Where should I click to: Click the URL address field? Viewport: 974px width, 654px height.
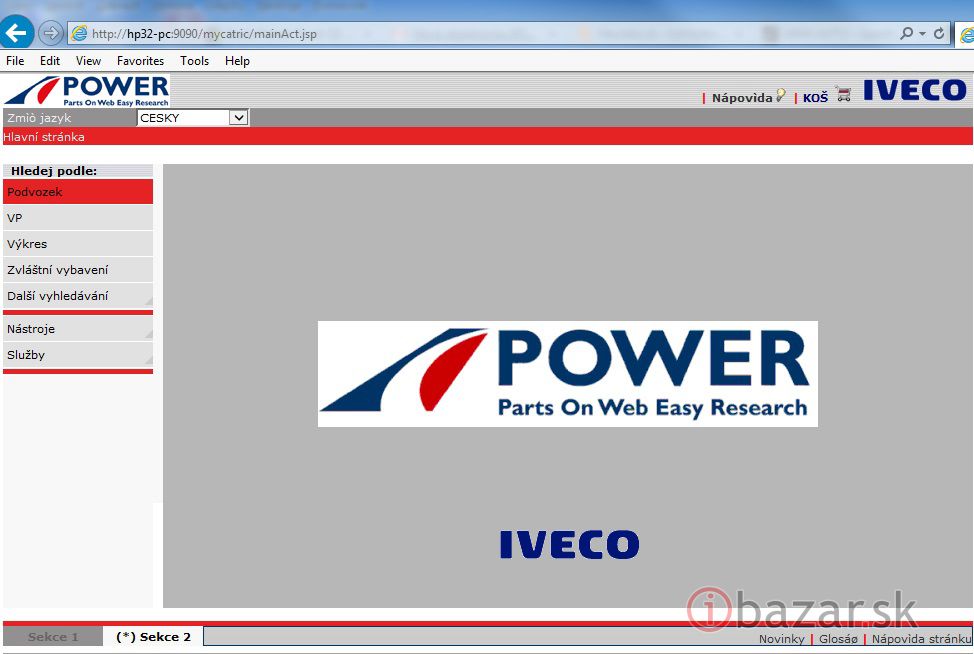[x=480, y=34]
